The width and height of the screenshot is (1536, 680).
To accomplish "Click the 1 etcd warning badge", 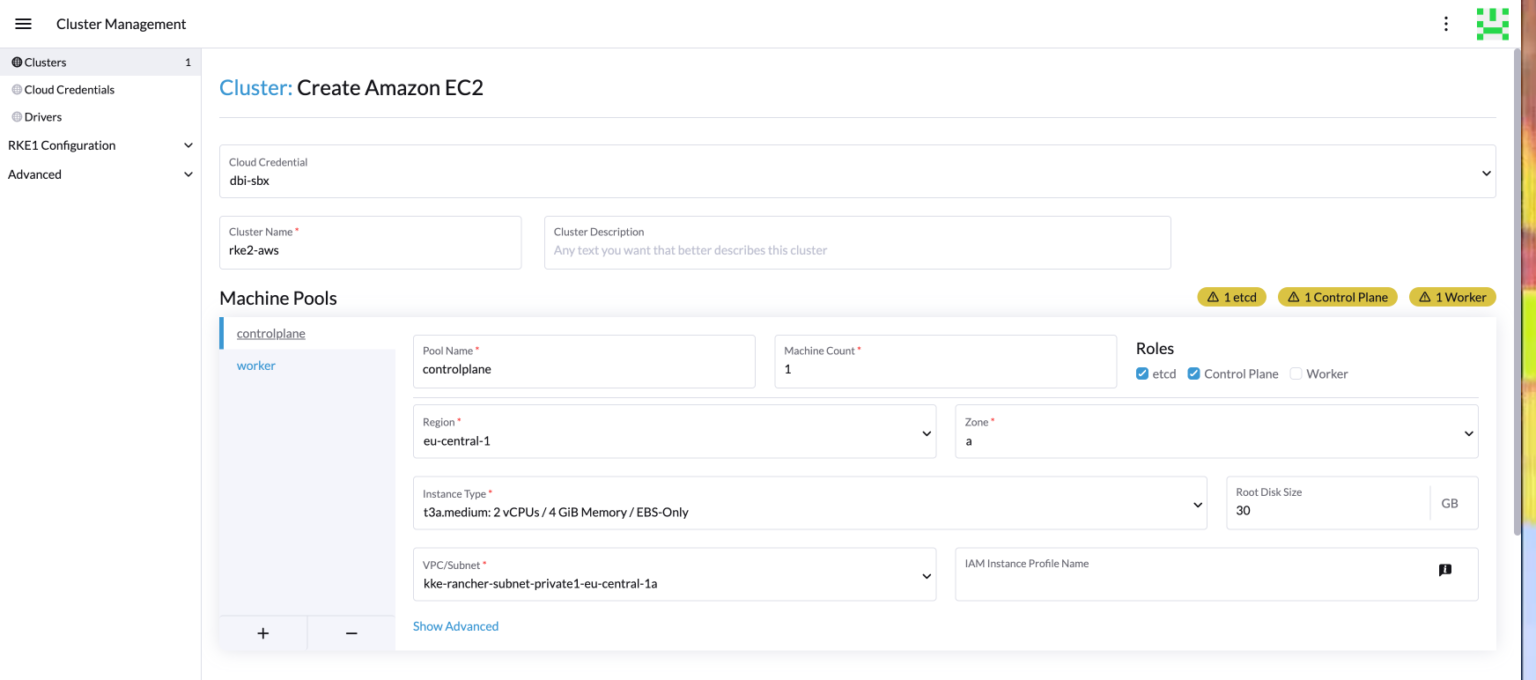I will [1232, 297].
